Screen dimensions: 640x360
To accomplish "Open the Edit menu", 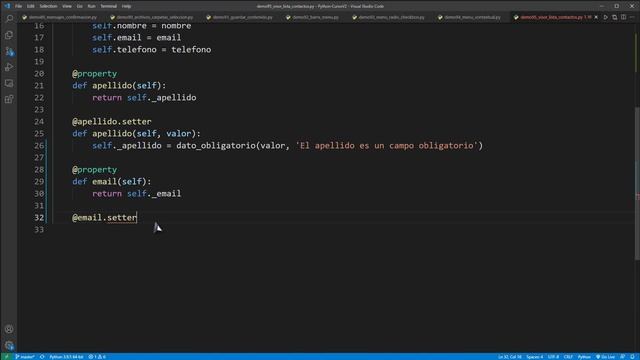I will pyautogui.click(x=31, y=6).
